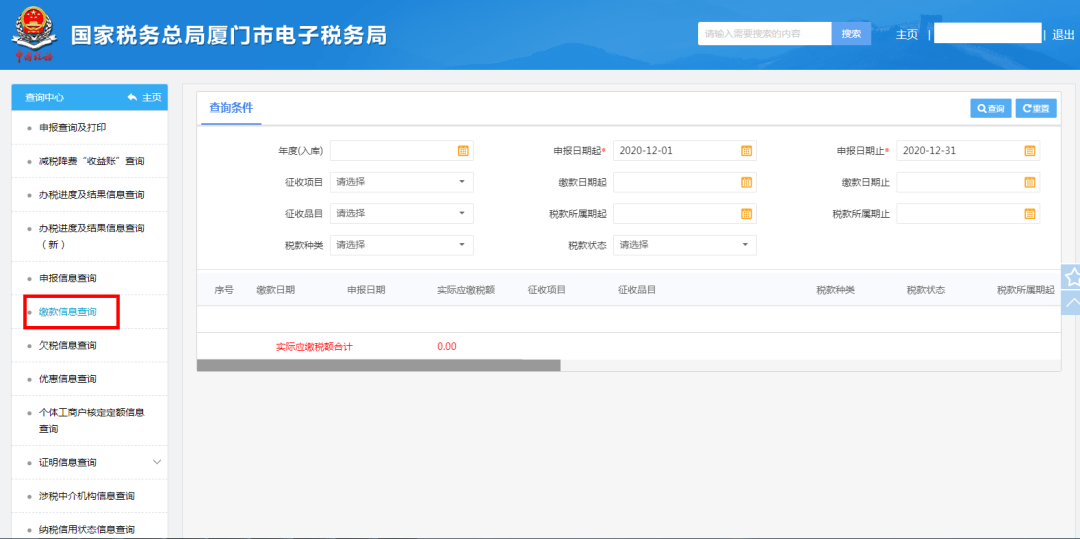
Task: Click the 实际应缴税额合计 total label
Action: pyautogui.click(x=314, y=346)
